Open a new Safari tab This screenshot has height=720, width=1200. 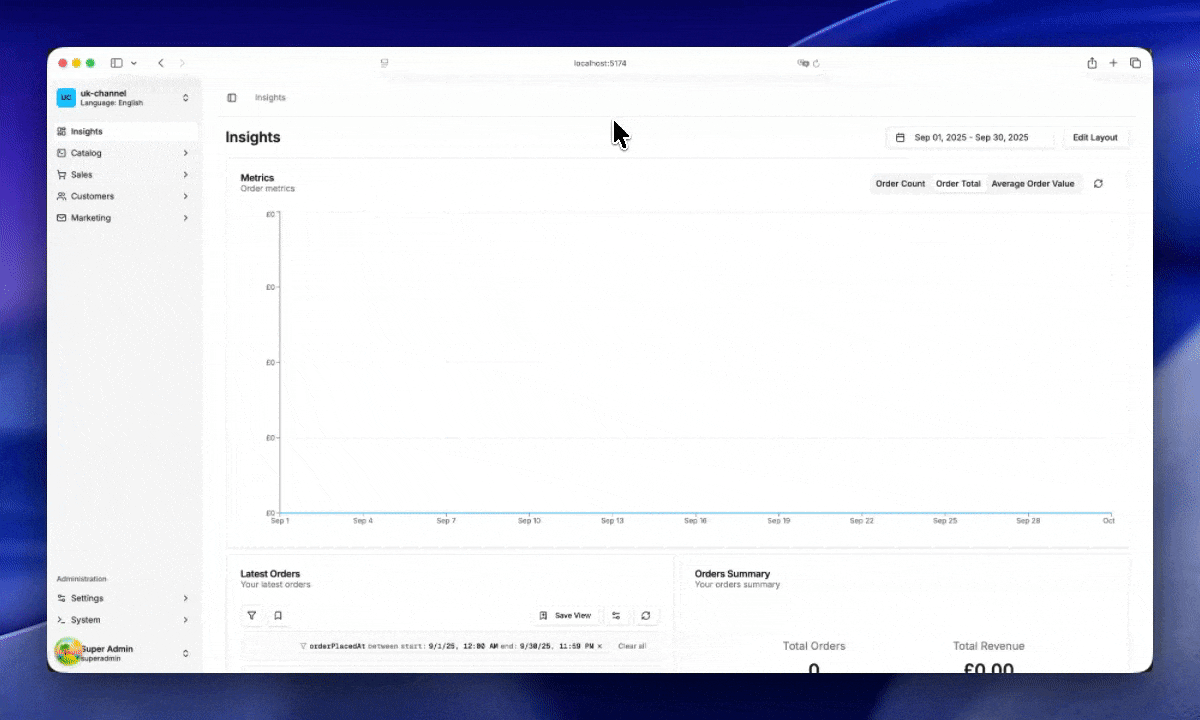tap(1113, 63)
